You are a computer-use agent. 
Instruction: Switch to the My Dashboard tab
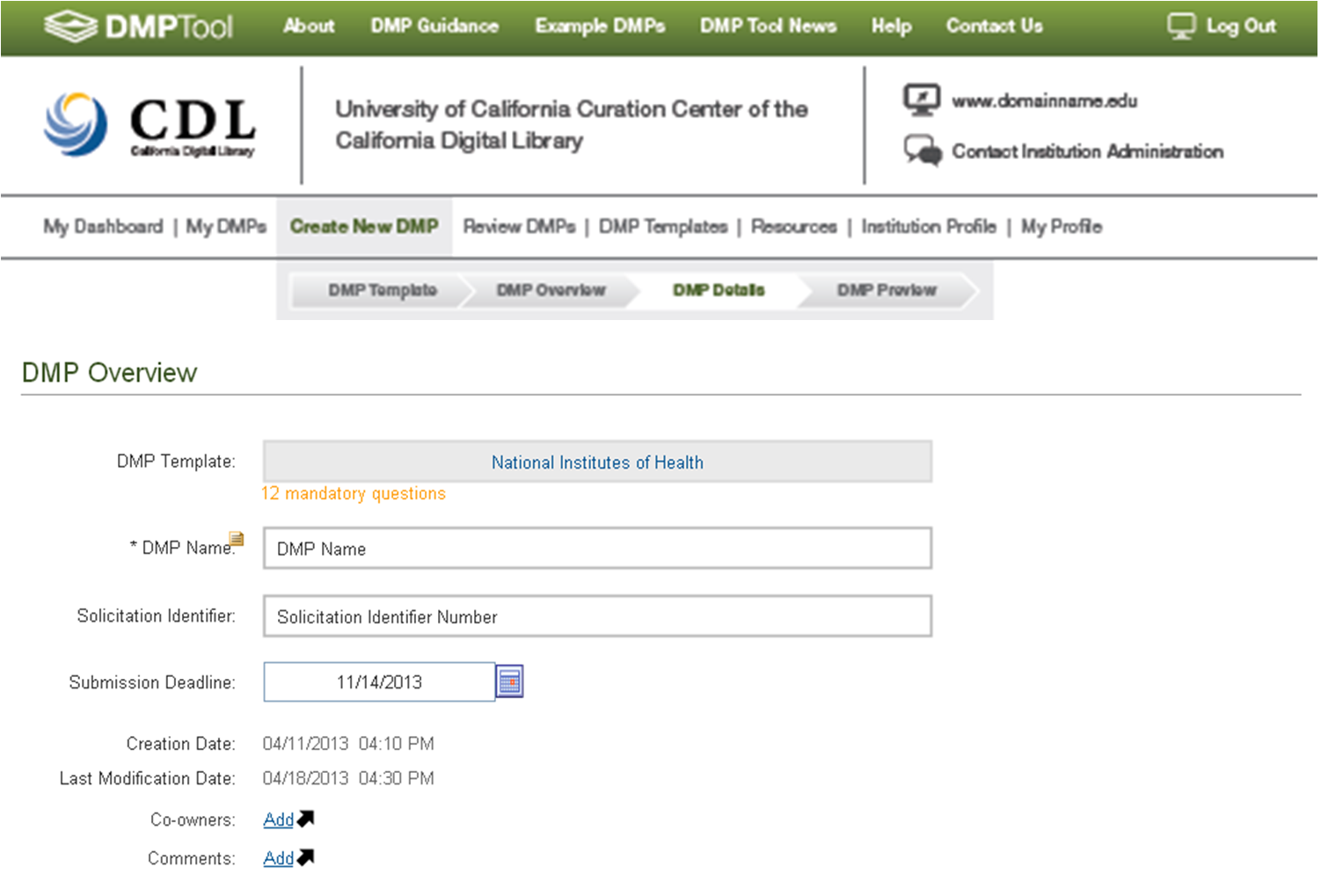coord(103,227)
